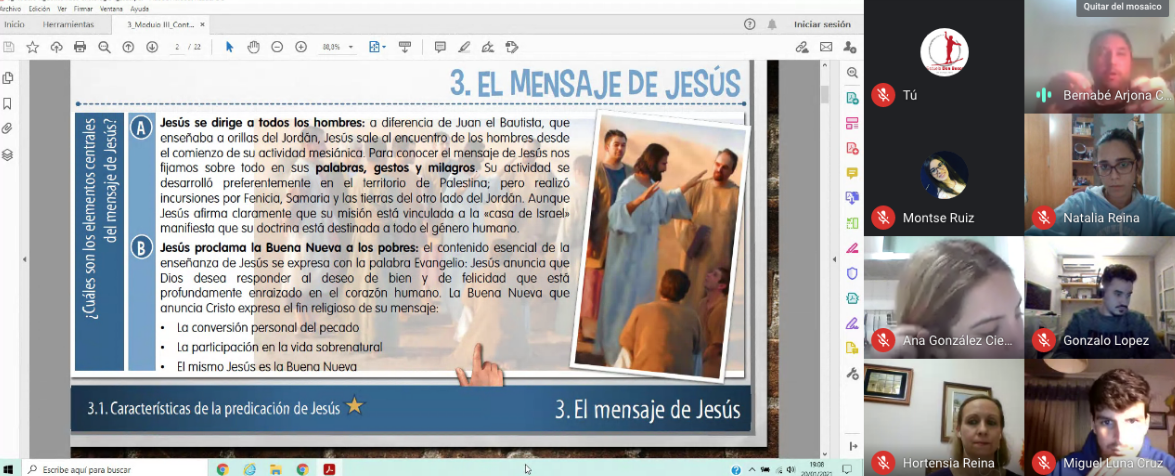Switch to the Herramientas tab

68,24
